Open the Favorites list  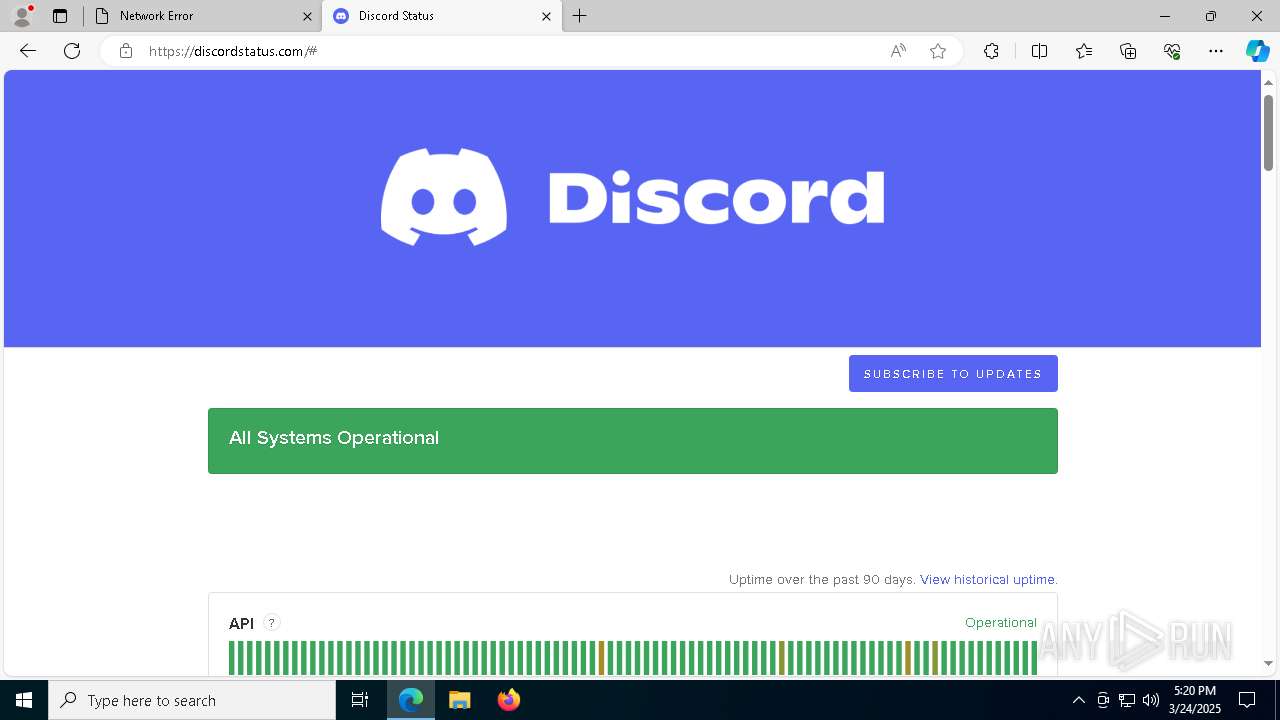click(1084, 51)
